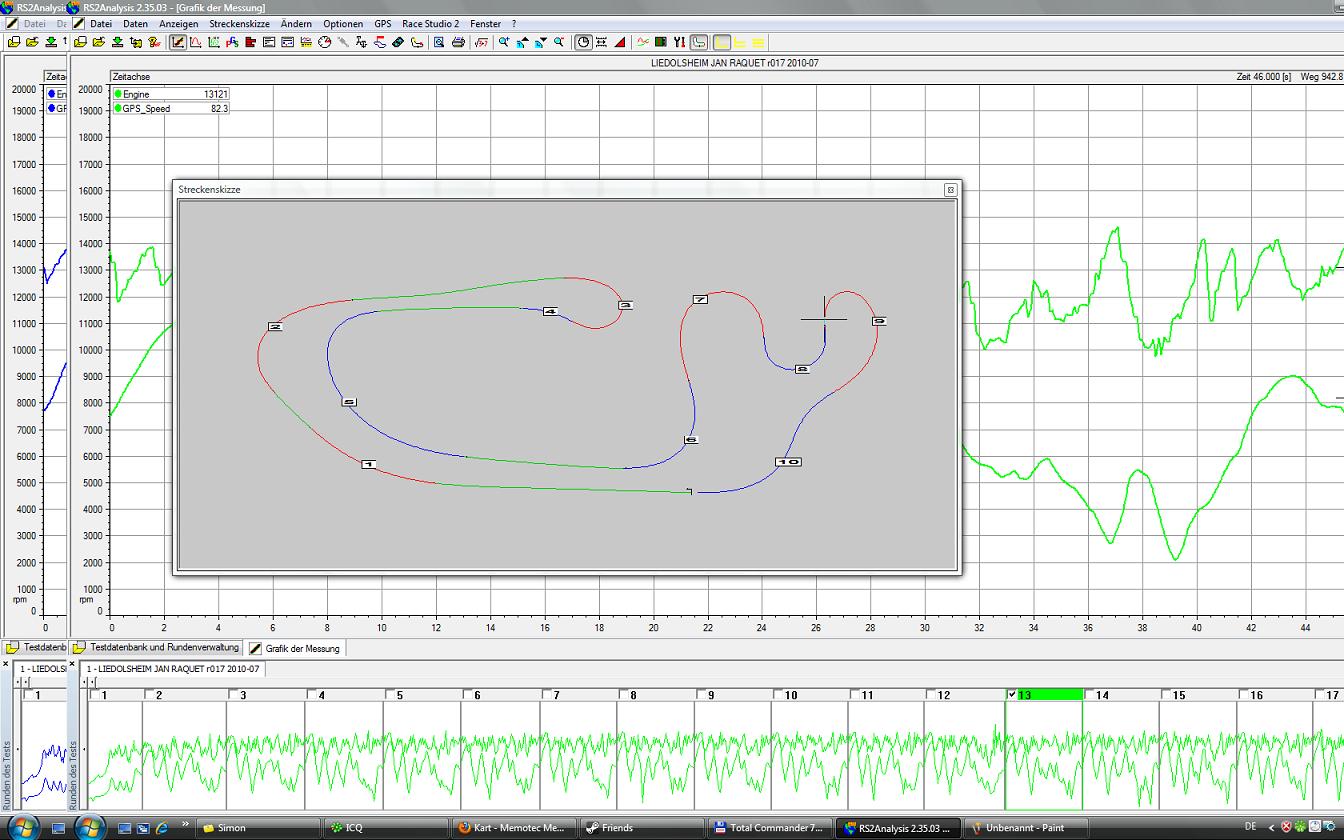Open the Anzeigen menu

point(179,23)
